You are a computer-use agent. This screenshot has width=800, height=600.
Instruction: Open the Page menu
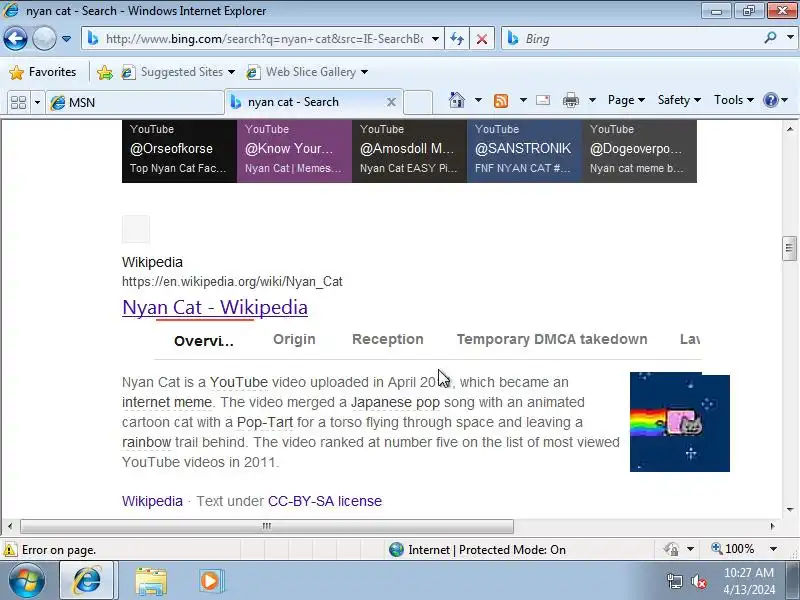(x=626, y=100)
